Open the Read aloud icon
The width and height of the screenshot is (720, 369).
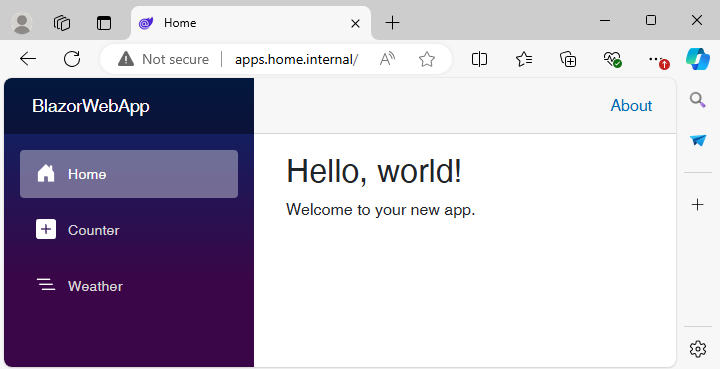click(x=387, y=59)
